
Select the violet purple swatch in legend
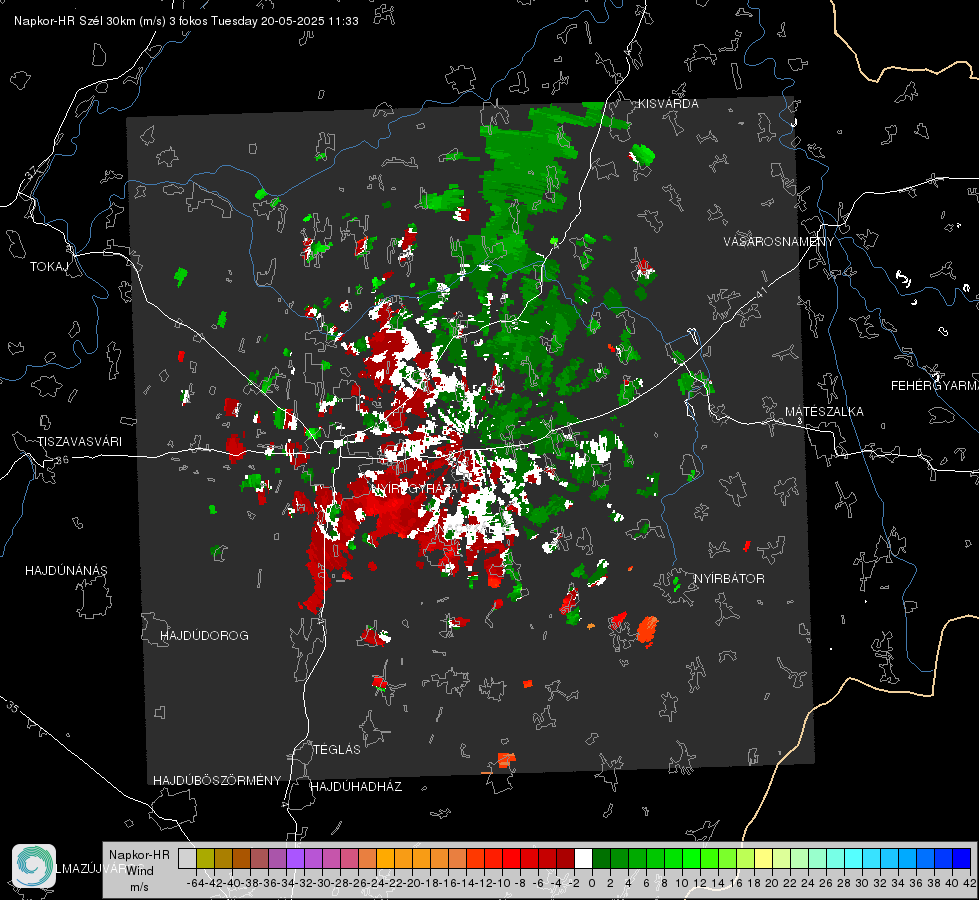coord(295,858)
